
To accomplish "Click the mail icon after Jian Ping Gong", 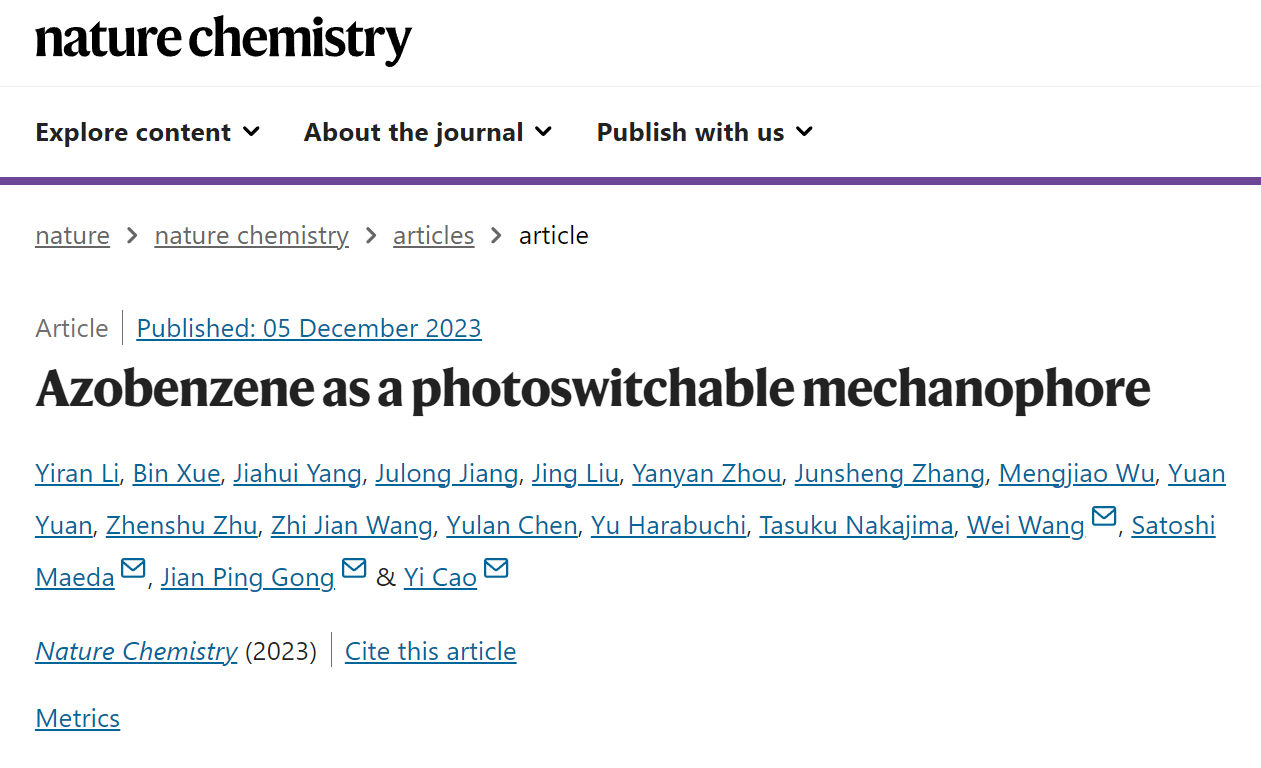I will 354,569.
